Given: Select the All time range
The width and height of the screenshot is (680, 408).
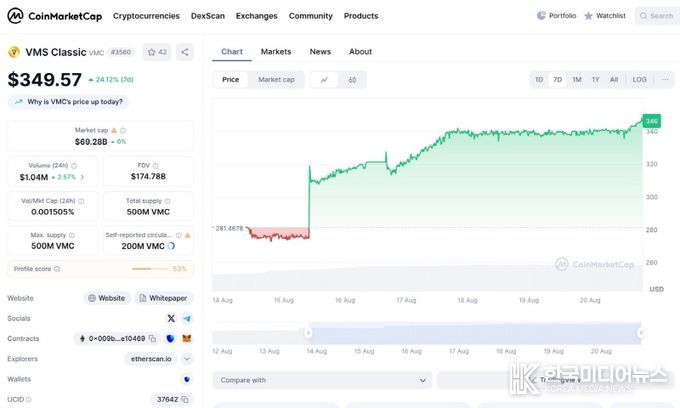Looking at the screenshot, I should click(x=614, y=80).
